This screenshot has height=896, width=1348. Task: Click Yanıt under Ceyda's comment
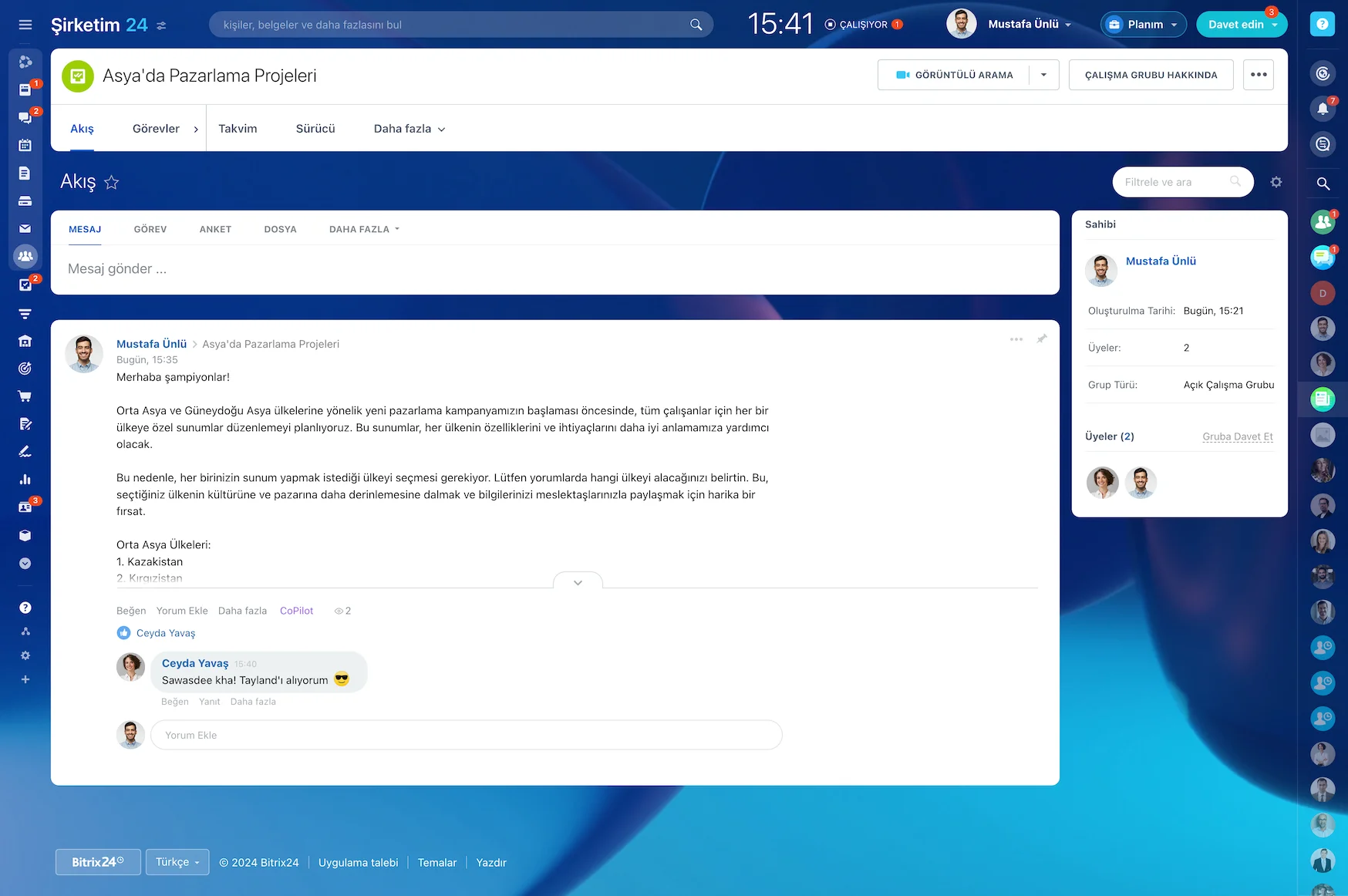tap(209, 702)
